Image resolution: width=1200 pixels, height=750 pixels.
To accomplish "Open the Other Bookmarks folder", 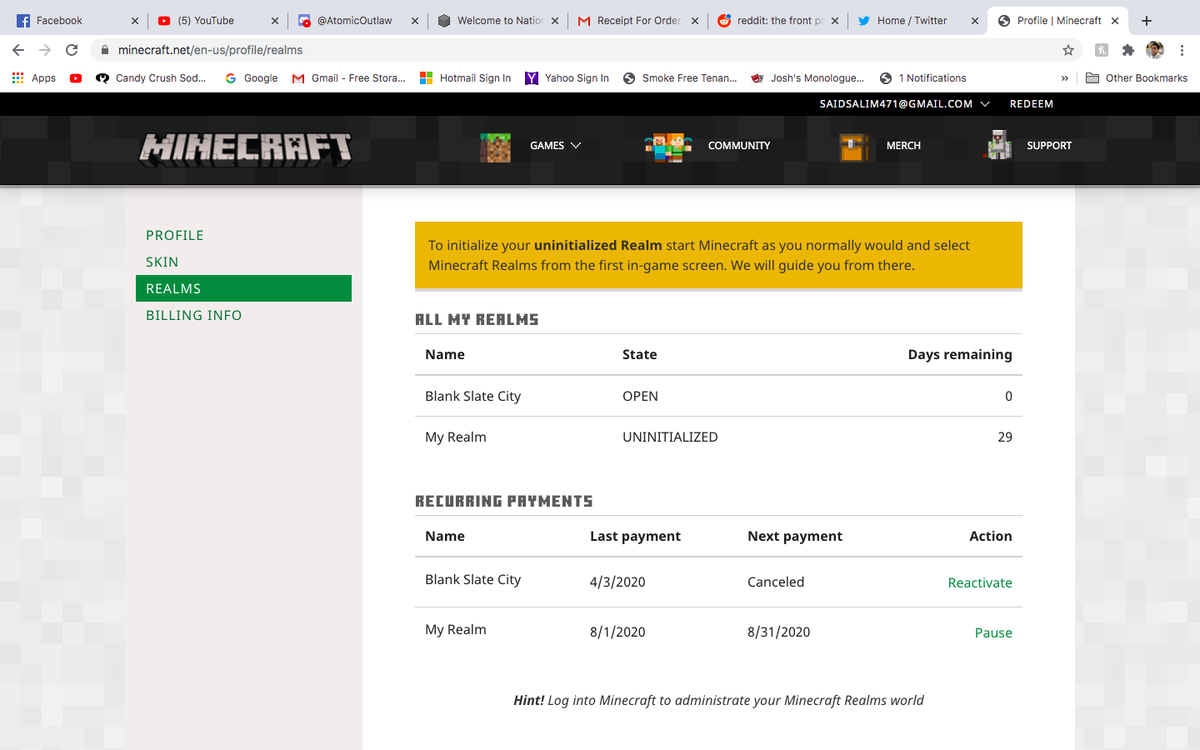I will 1137,78.
